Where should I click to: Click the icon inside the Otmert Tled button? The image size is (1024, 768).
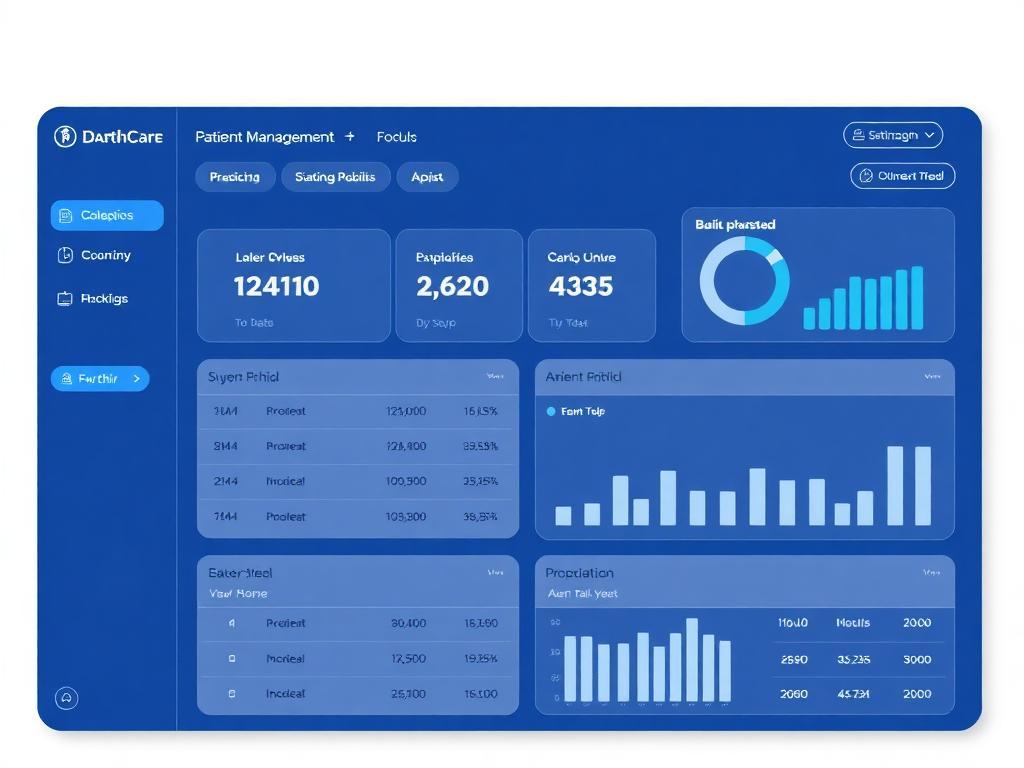coord(866,176)
